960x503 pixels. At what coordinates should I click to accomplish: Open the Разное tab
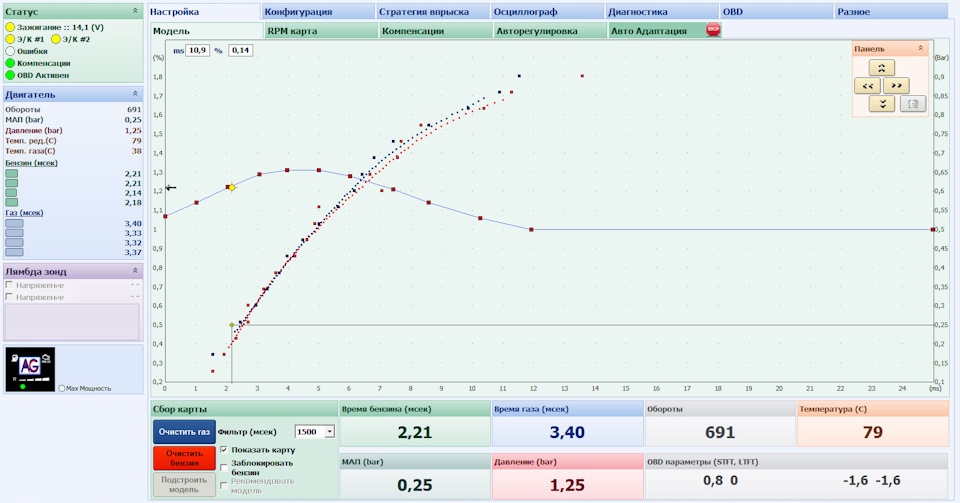pyautogui.click(x=891, y=12)
